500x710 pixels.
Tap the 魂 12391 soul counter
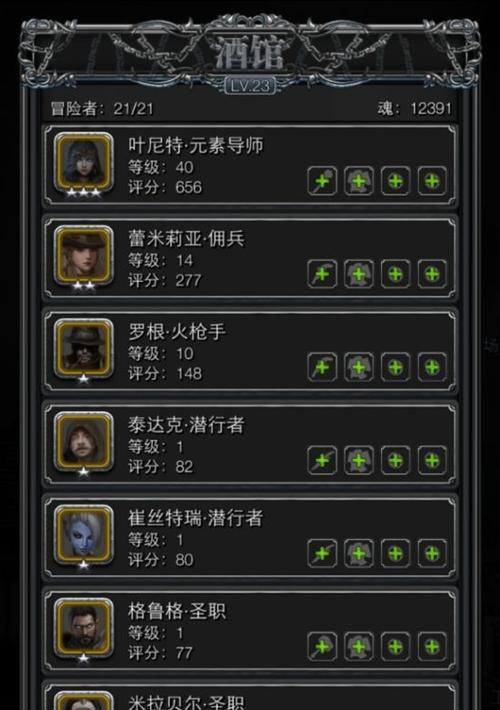click(414, 108)
